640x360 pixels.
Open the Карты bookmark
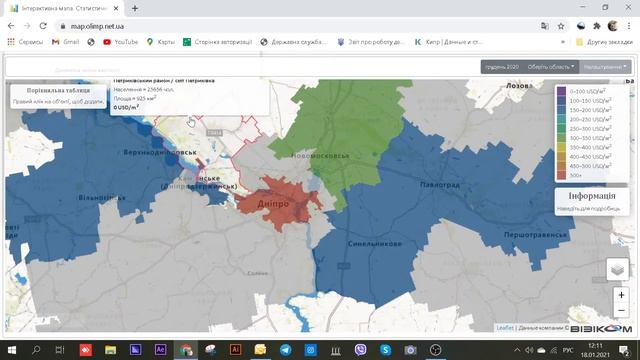point(161,42)
